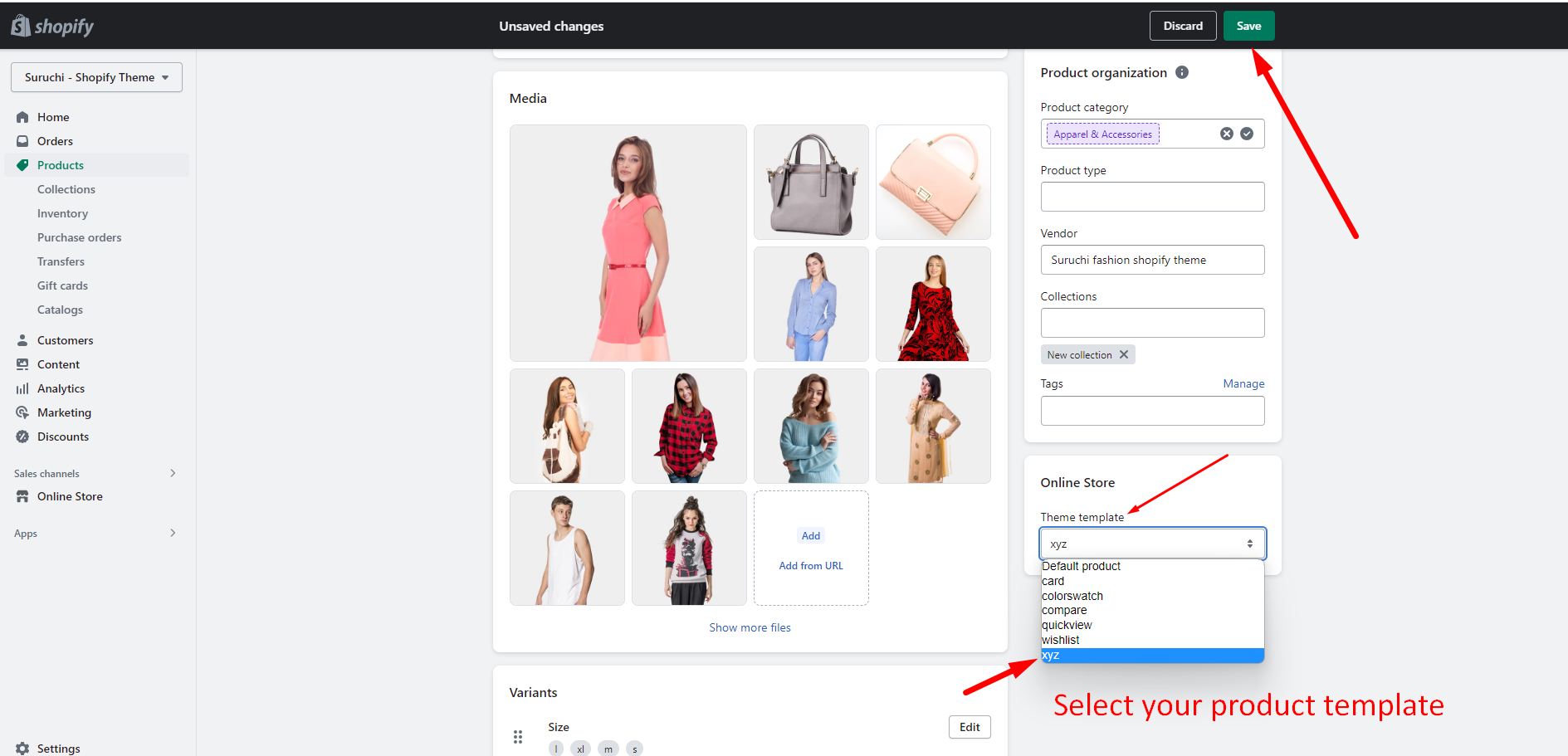1568x756 pixels.
Task: Select Default product template option
Action: point(1152,566)
